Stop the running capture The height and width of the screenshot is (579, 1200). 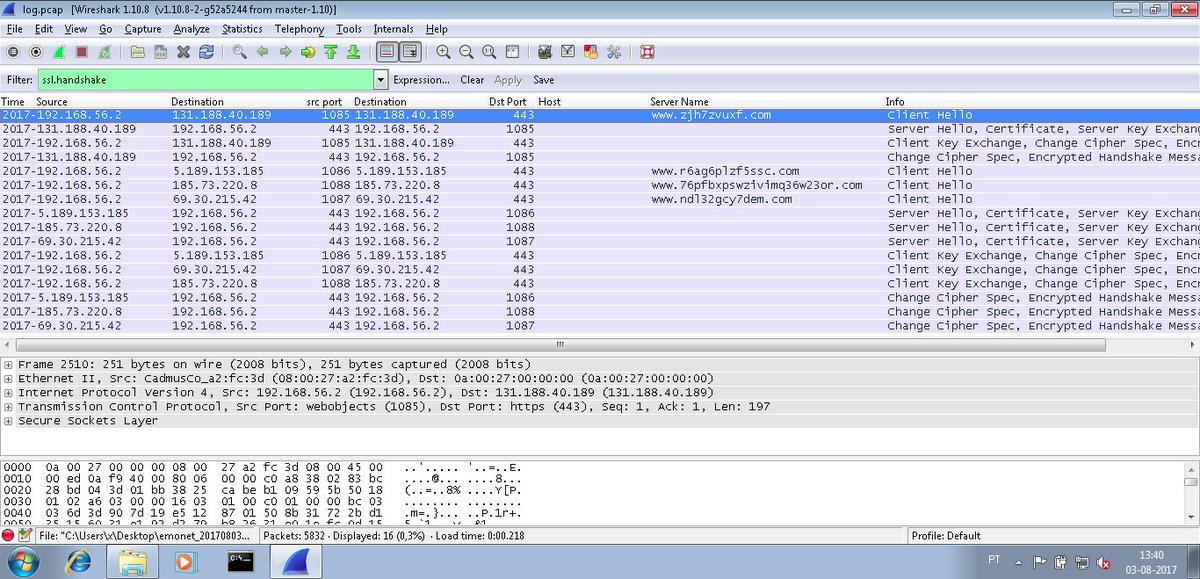pos(79,51)
